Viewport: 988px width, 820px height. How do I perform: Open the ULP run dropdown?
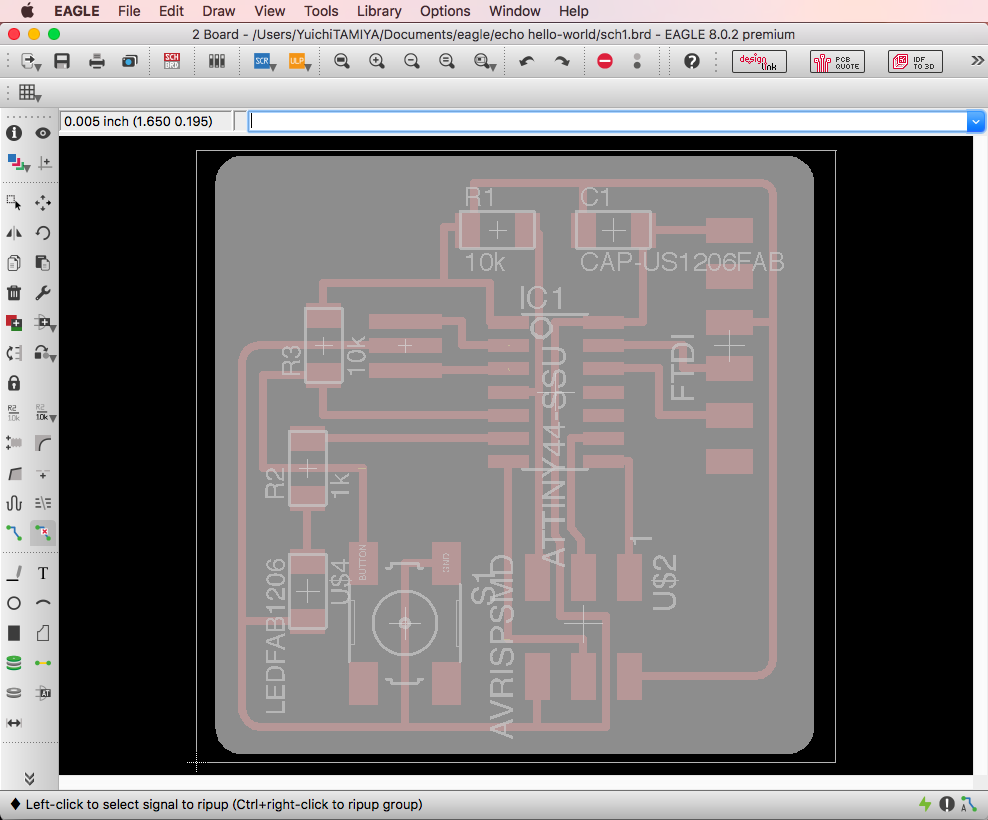[299, 61]
